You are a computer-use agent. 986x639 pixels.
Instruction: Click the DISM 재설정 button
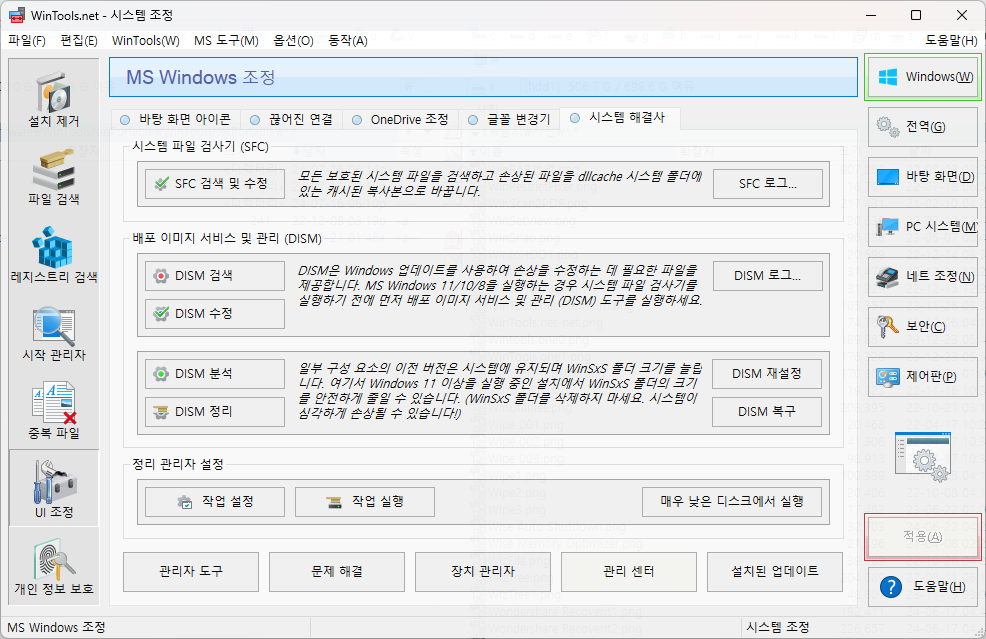coord(767,374)
